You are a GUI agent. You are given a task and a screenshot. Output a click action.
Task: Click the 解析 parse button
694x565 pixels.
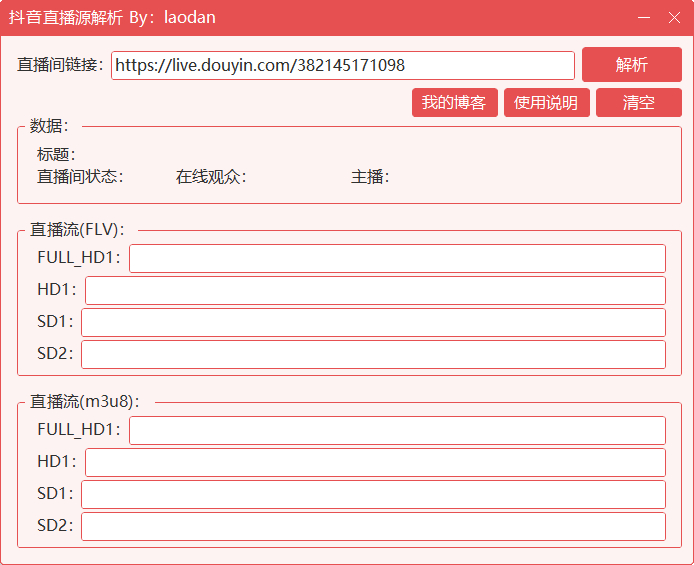point(632,65)
